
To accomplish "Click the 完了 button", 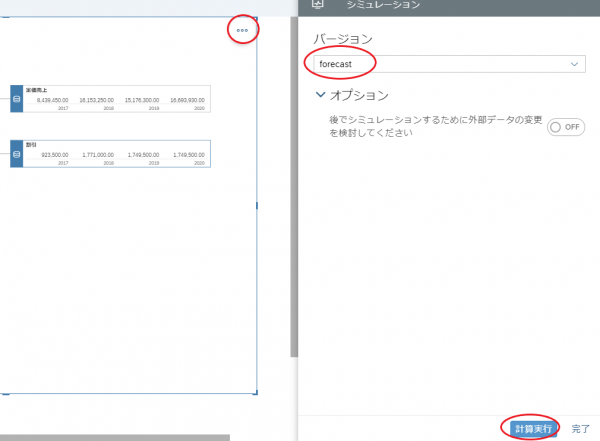I will point(581,428).
